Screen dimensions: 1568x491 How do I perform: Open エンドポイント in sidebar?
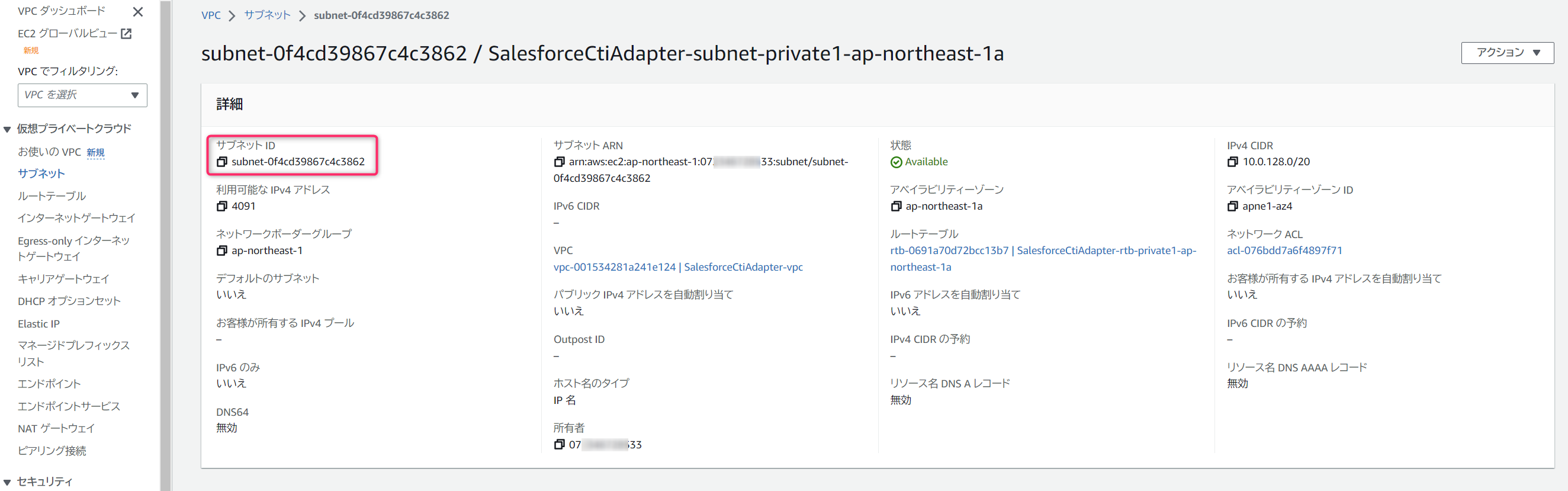(x=49, y=384)
